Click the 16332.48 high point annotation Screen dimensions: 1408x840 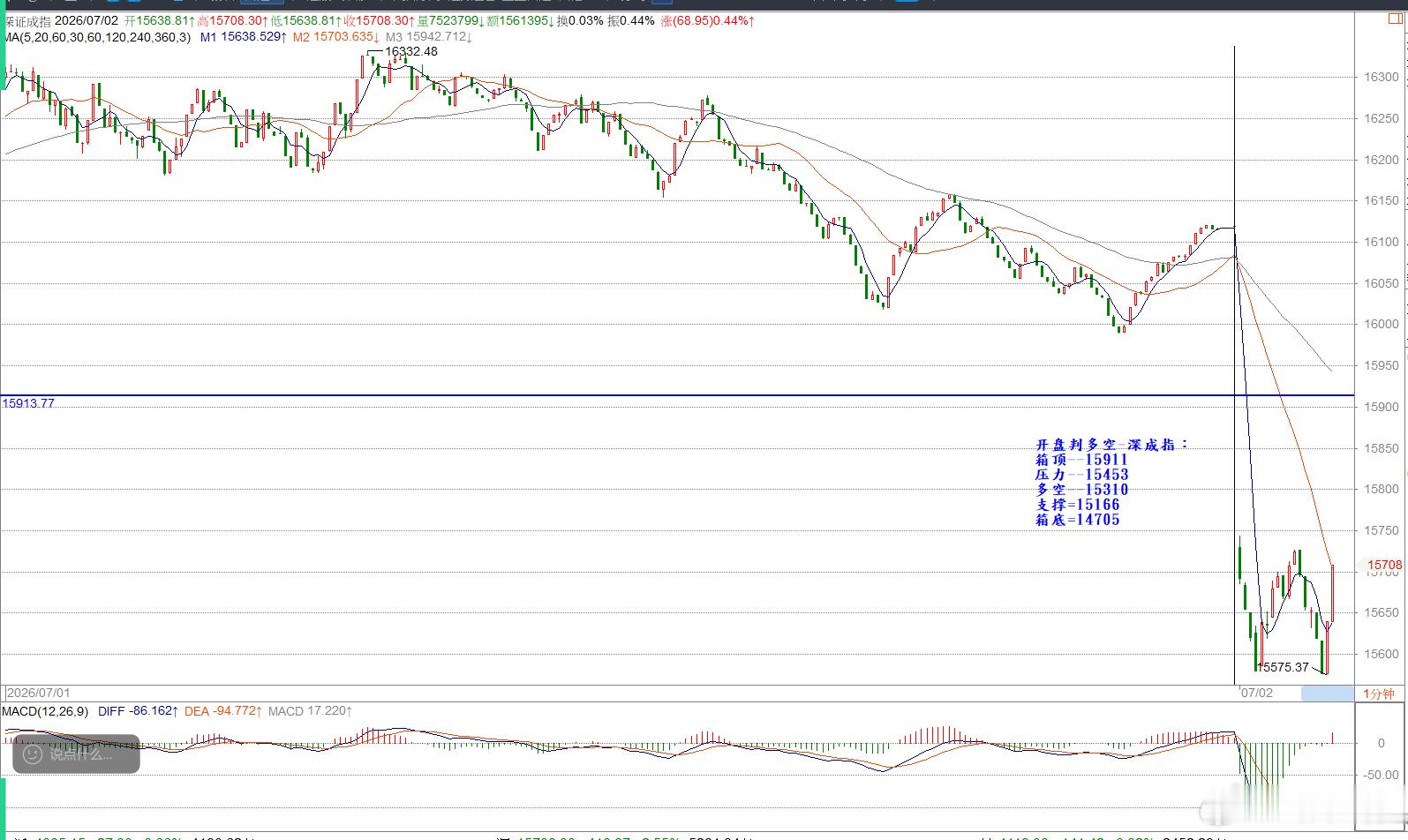click(x=411, y=51)
